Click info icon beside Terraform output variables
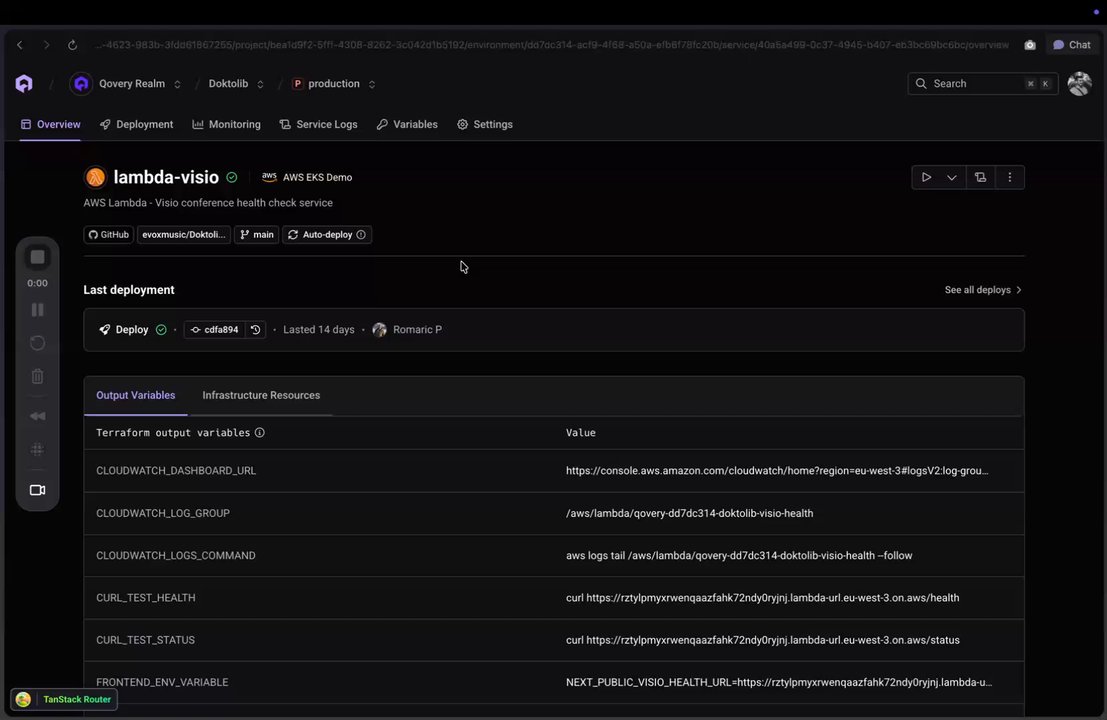 (x=260, y=433)
